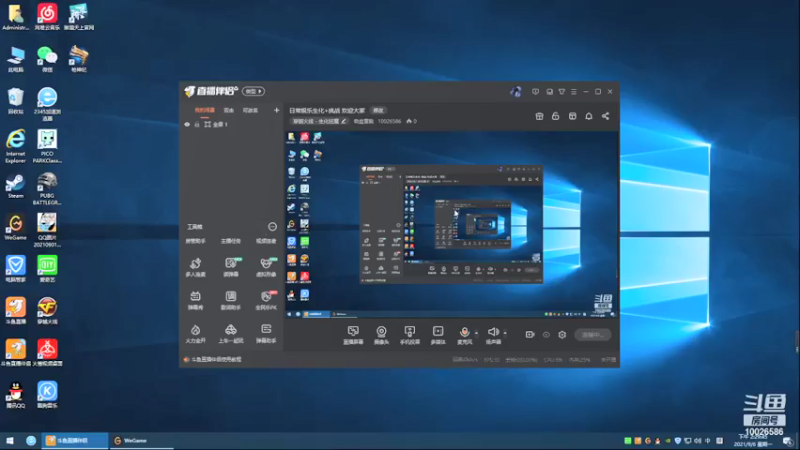The height and width of the screenshot is (450, 800).
Task: Open the middle tool with green badge
Action: pos(231,267)
